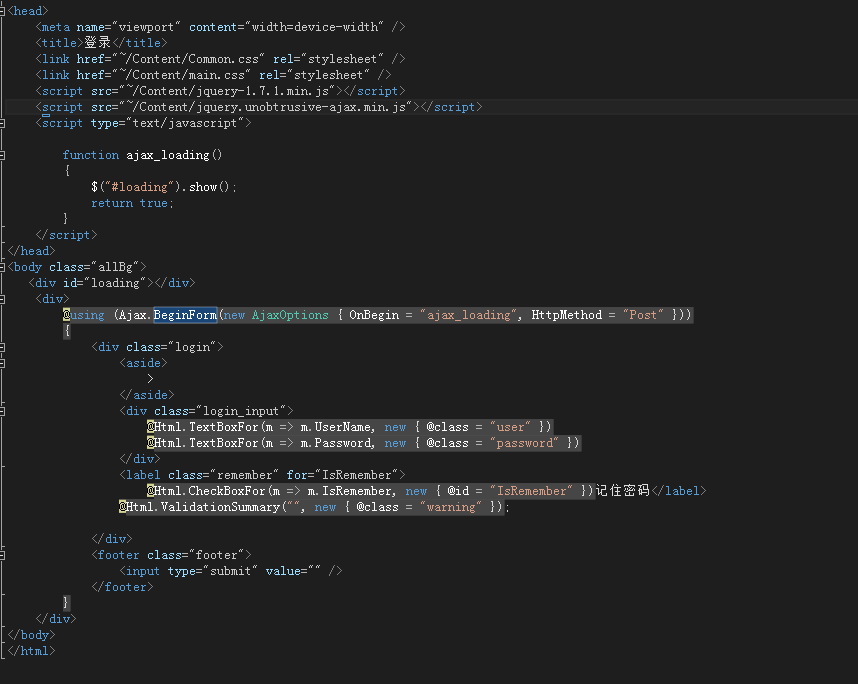858x684 pixels.
Task: Click the "login" class value of the div
Action: (x=192, y=347)
